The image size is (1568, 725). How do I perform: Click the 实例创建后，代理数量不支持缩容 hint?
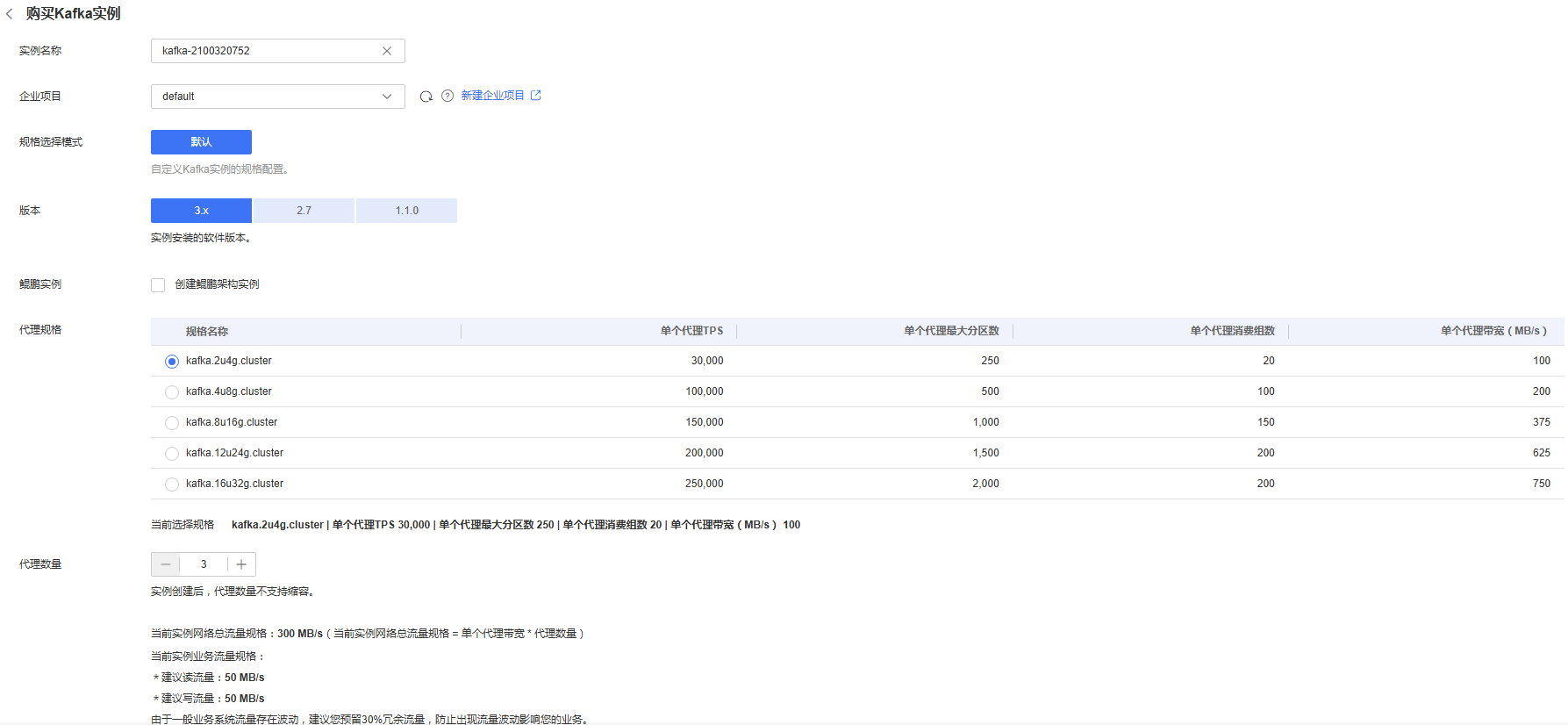(233, 592)
